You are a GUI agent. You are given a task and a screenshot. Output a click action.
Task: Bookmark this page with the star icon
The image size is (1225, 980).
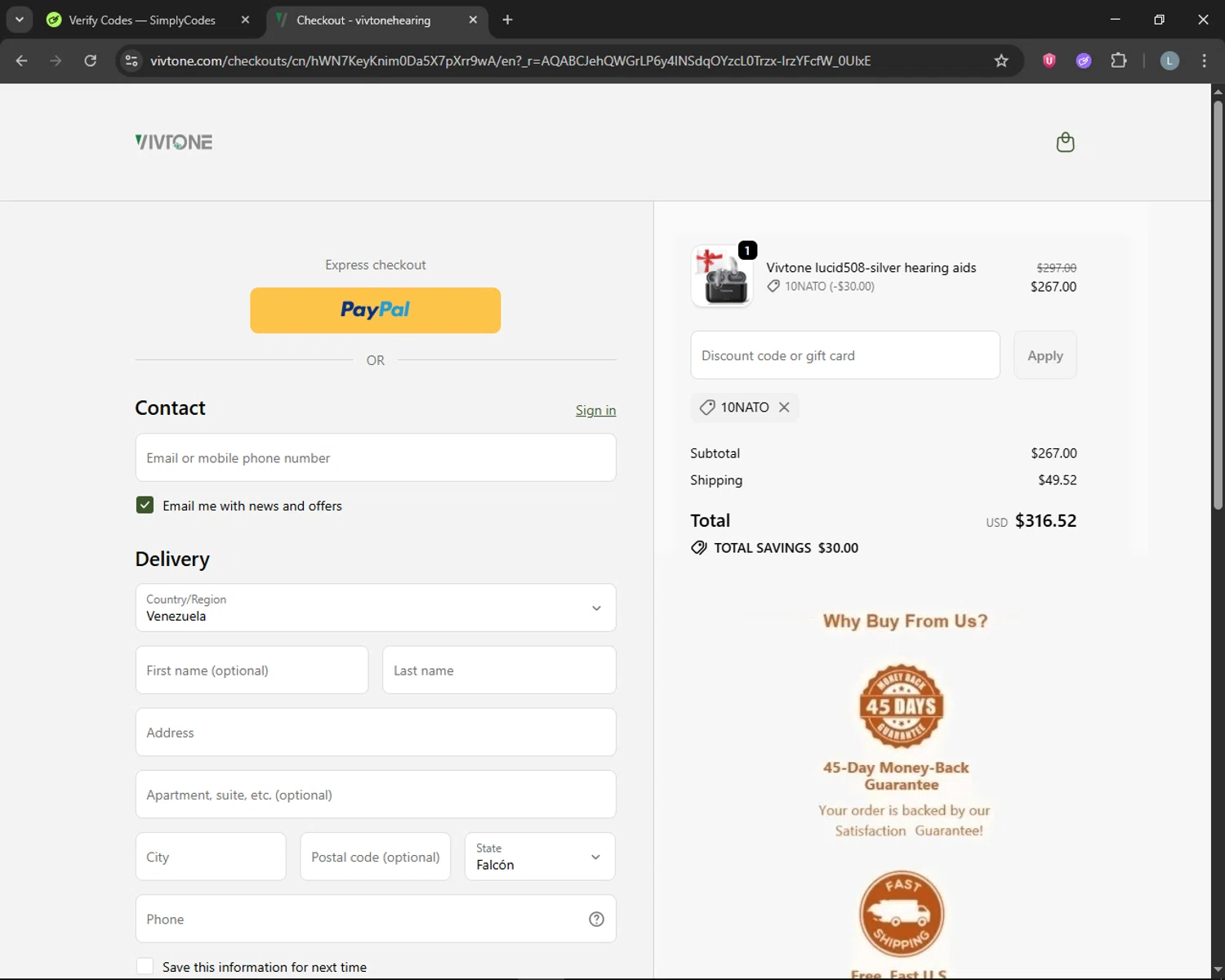click(1001, 60)
